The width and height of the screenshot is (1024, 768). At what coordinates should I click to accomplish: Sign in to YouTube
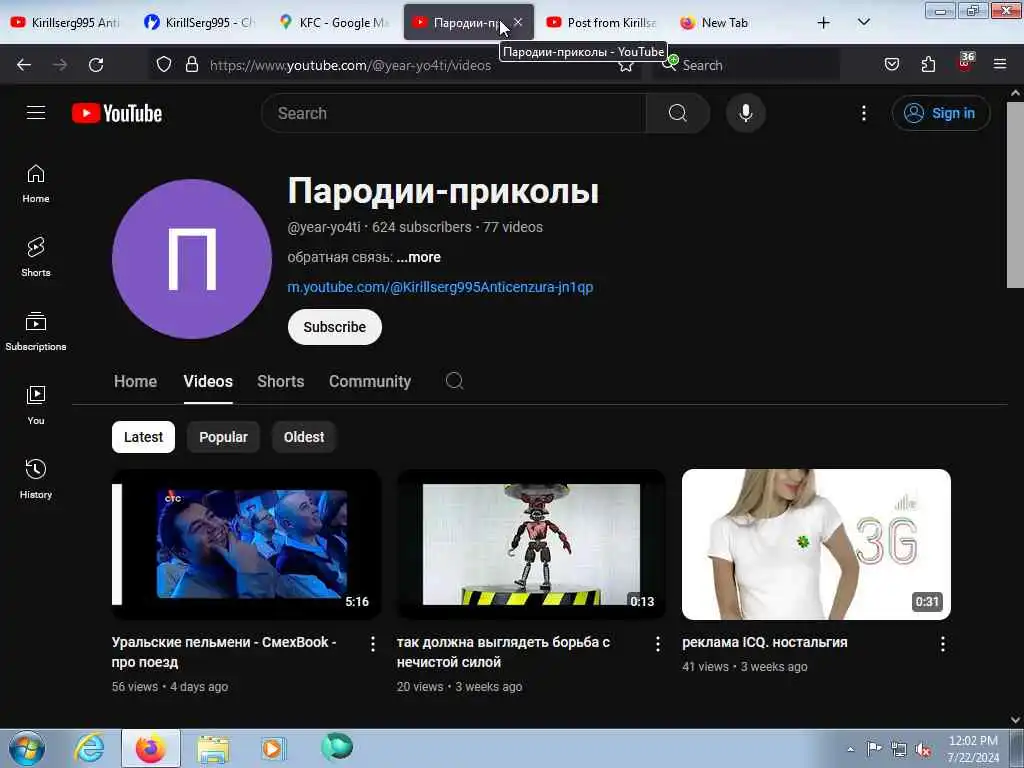pyautogui.click(x=940, y=113)
